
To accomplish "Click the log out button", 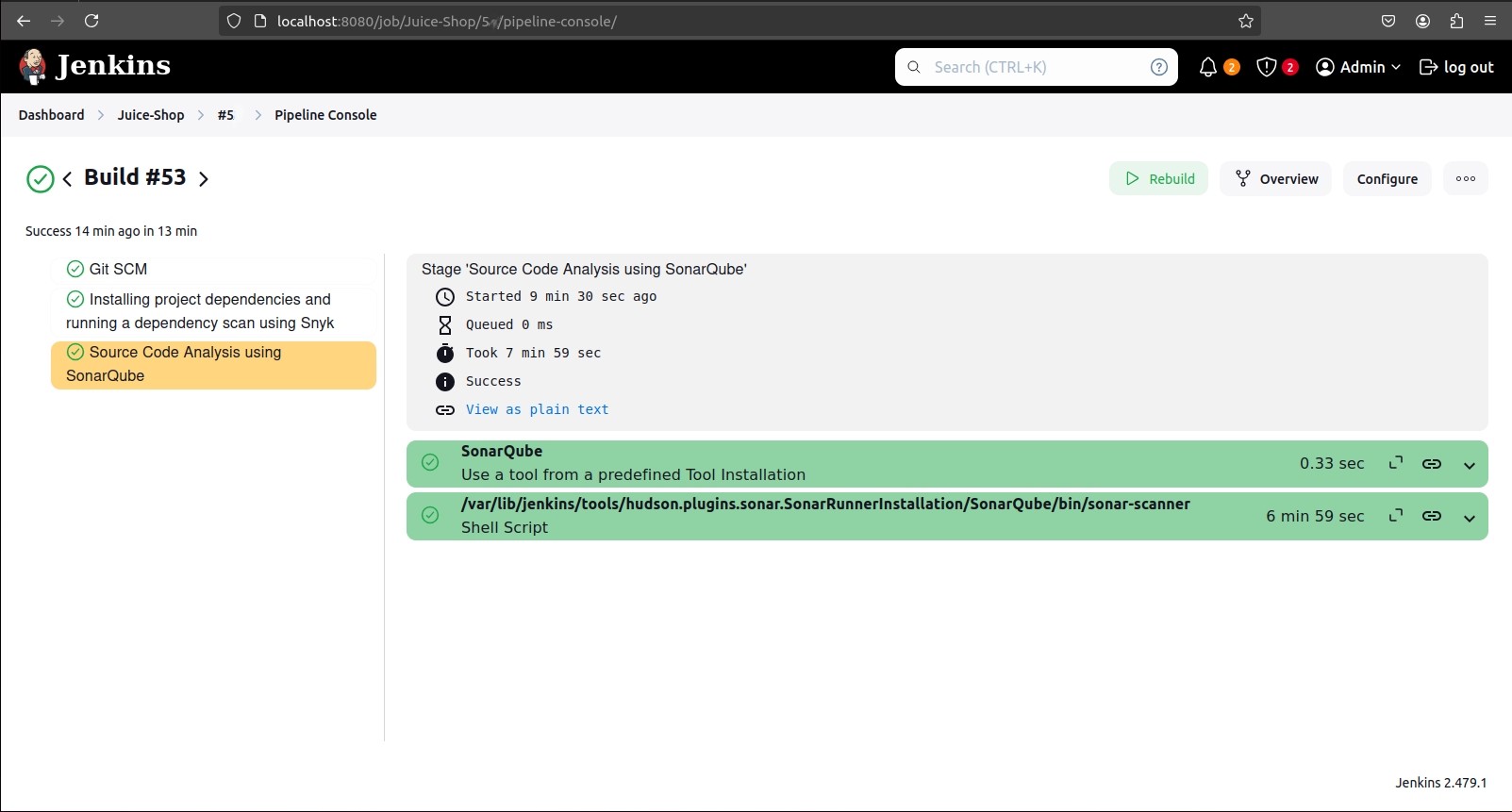I will coord(1456,67).
